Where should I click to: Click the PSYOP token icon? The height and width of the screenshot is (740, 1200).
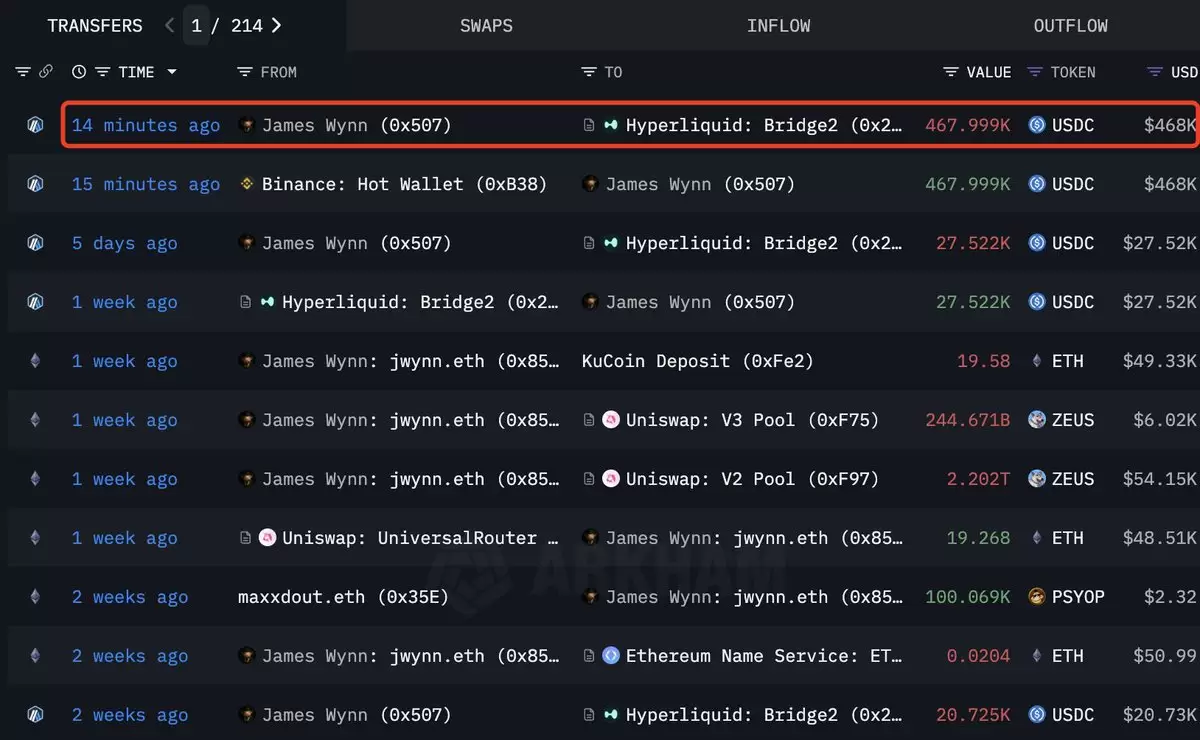(1037, 597)
